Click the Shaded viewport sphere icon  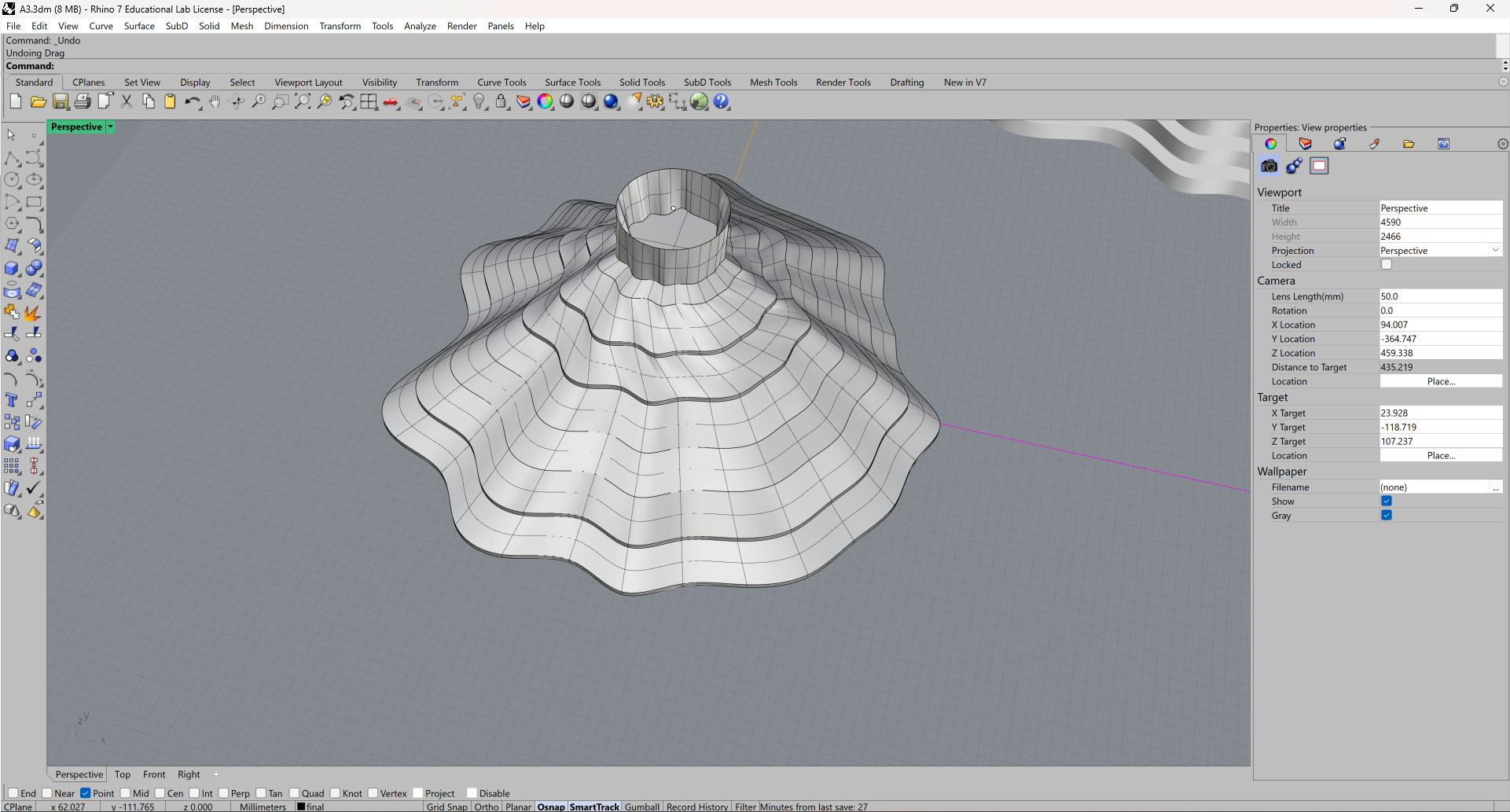click(x=568, y=101)
